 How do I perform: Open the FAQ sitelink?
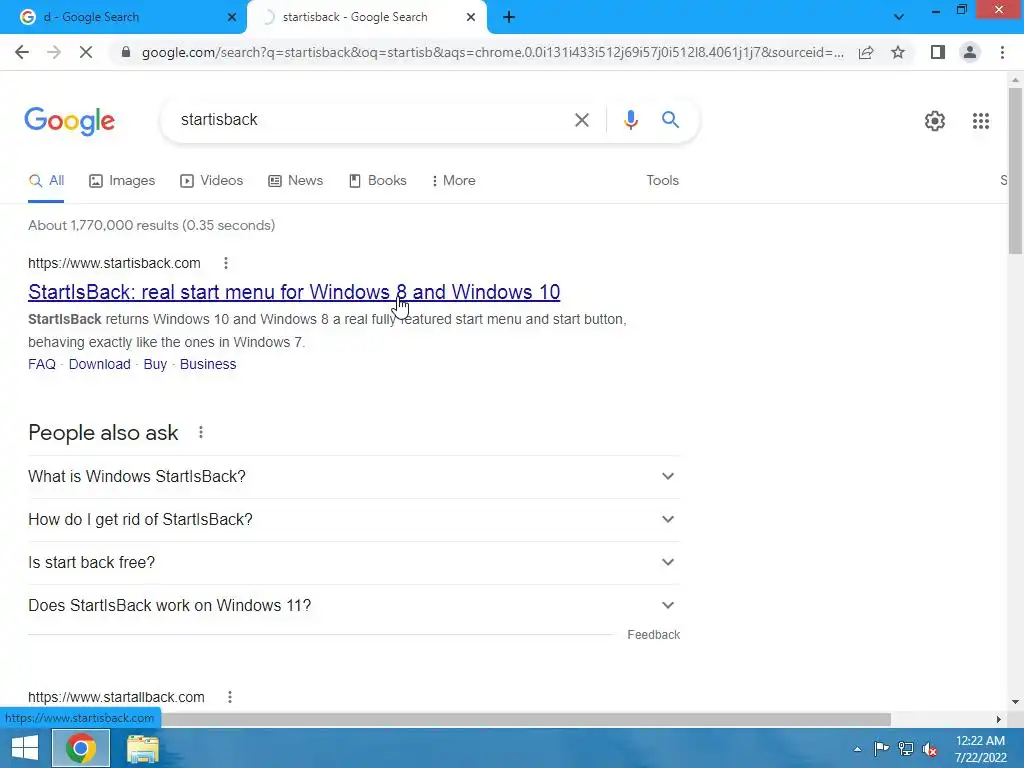tap(42, 364)
